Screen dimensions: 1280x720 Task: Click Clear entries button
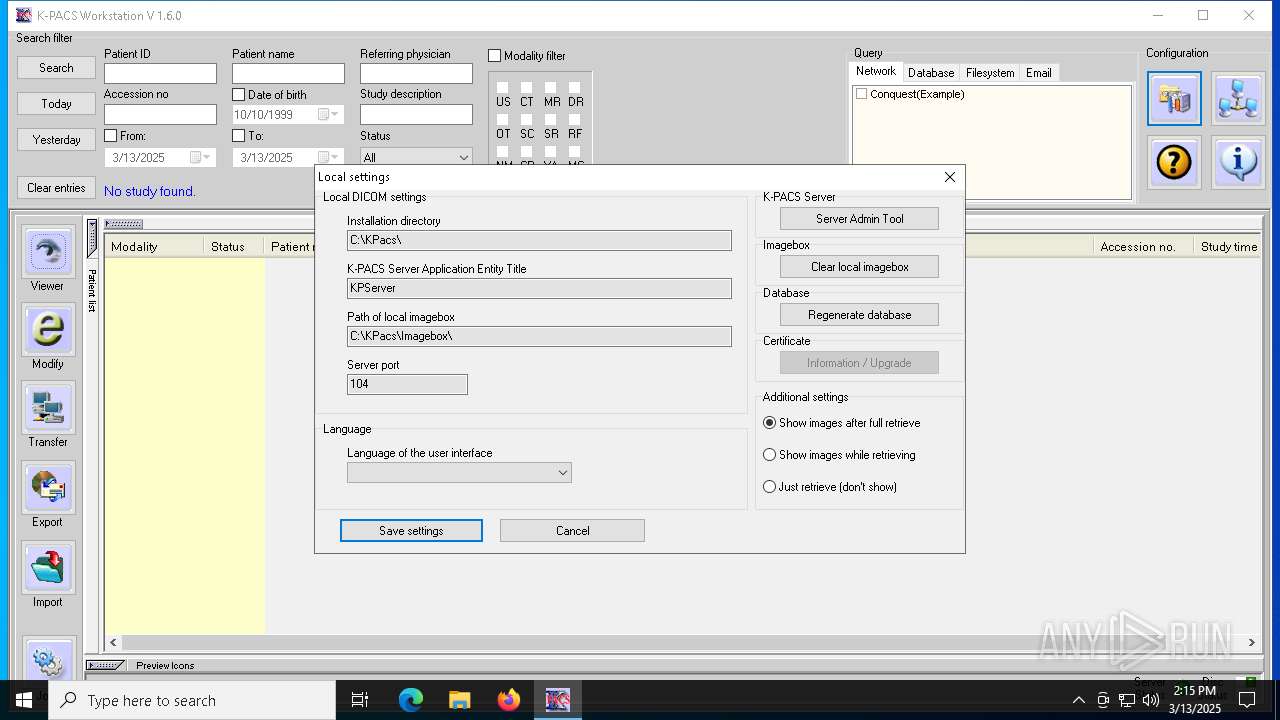tap(56, 188)
